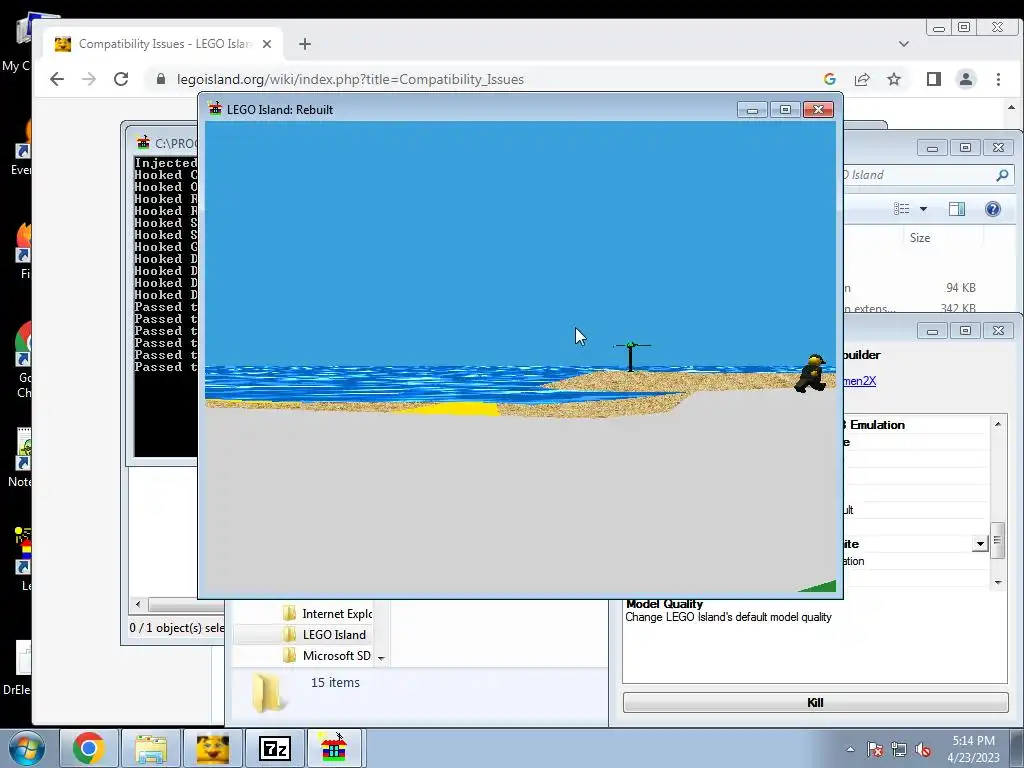Click the LEGO Island: Rebuilt window icon
This screenshot has height=768, width=1024.
[215, 109]
